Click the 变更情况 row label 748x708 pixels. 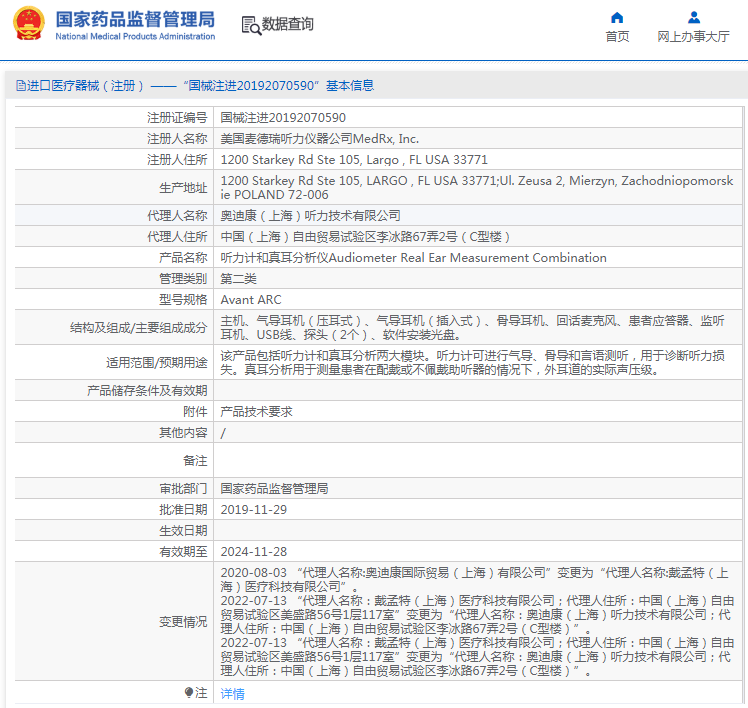tap(183, 621)
